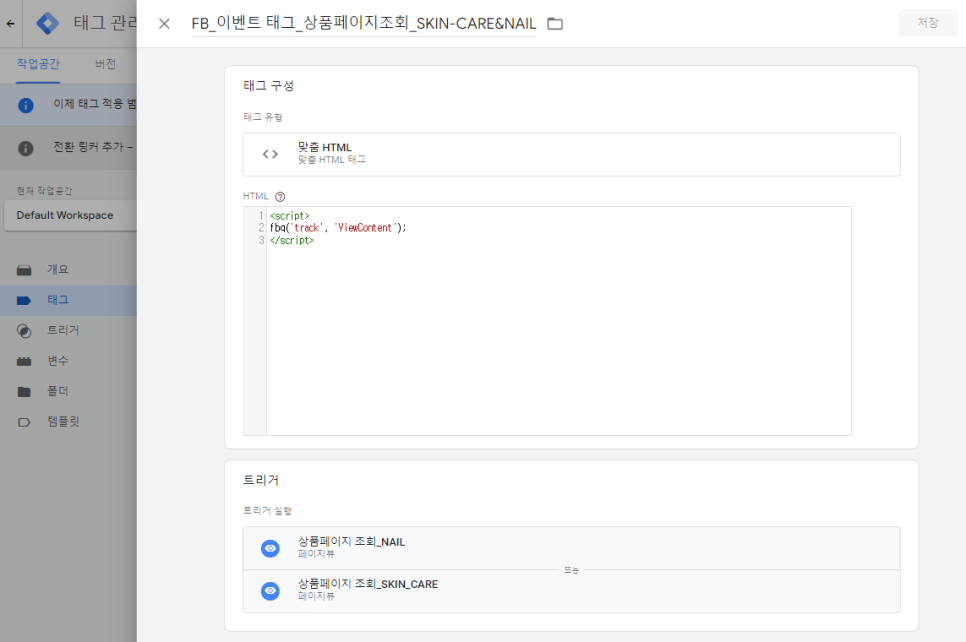Click the 변수 variable block icon
This screenshot has height=642, width=966.
(x=24, y=361)
